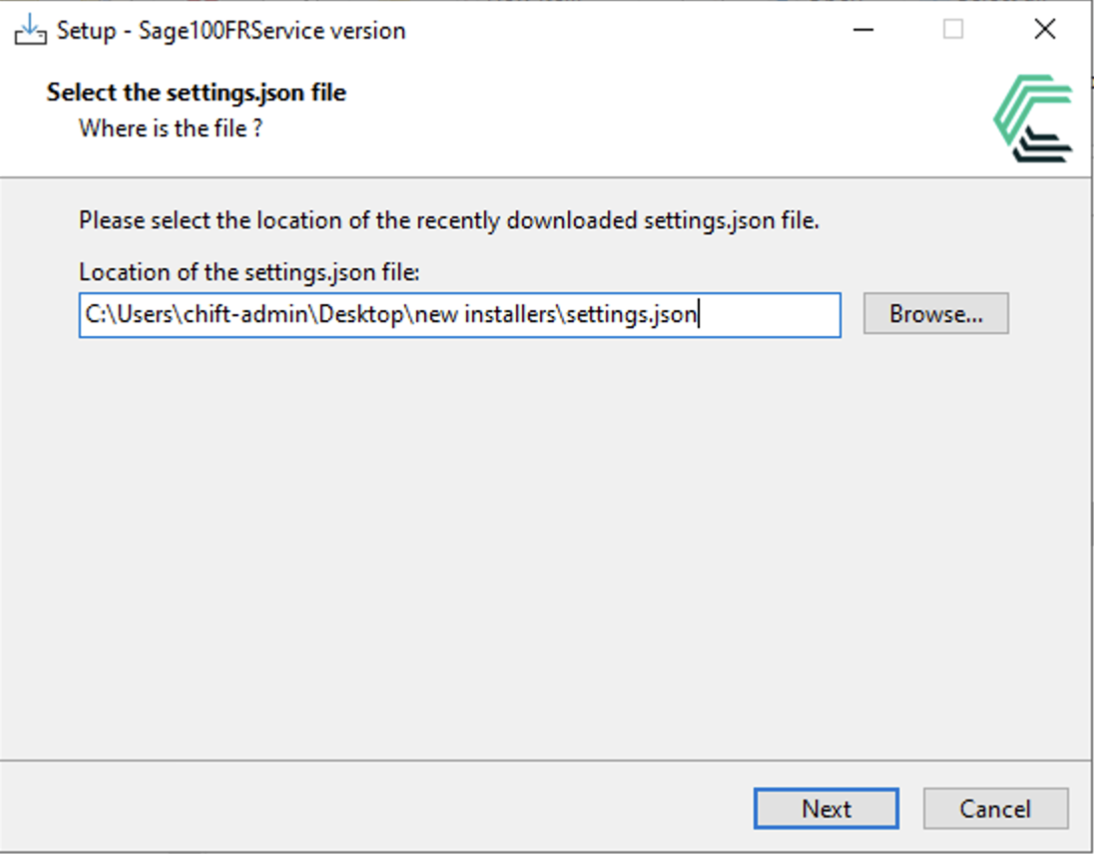Click the "Select the settings.json file" heading
This screenshot has height=854, width=1094.
196,93
